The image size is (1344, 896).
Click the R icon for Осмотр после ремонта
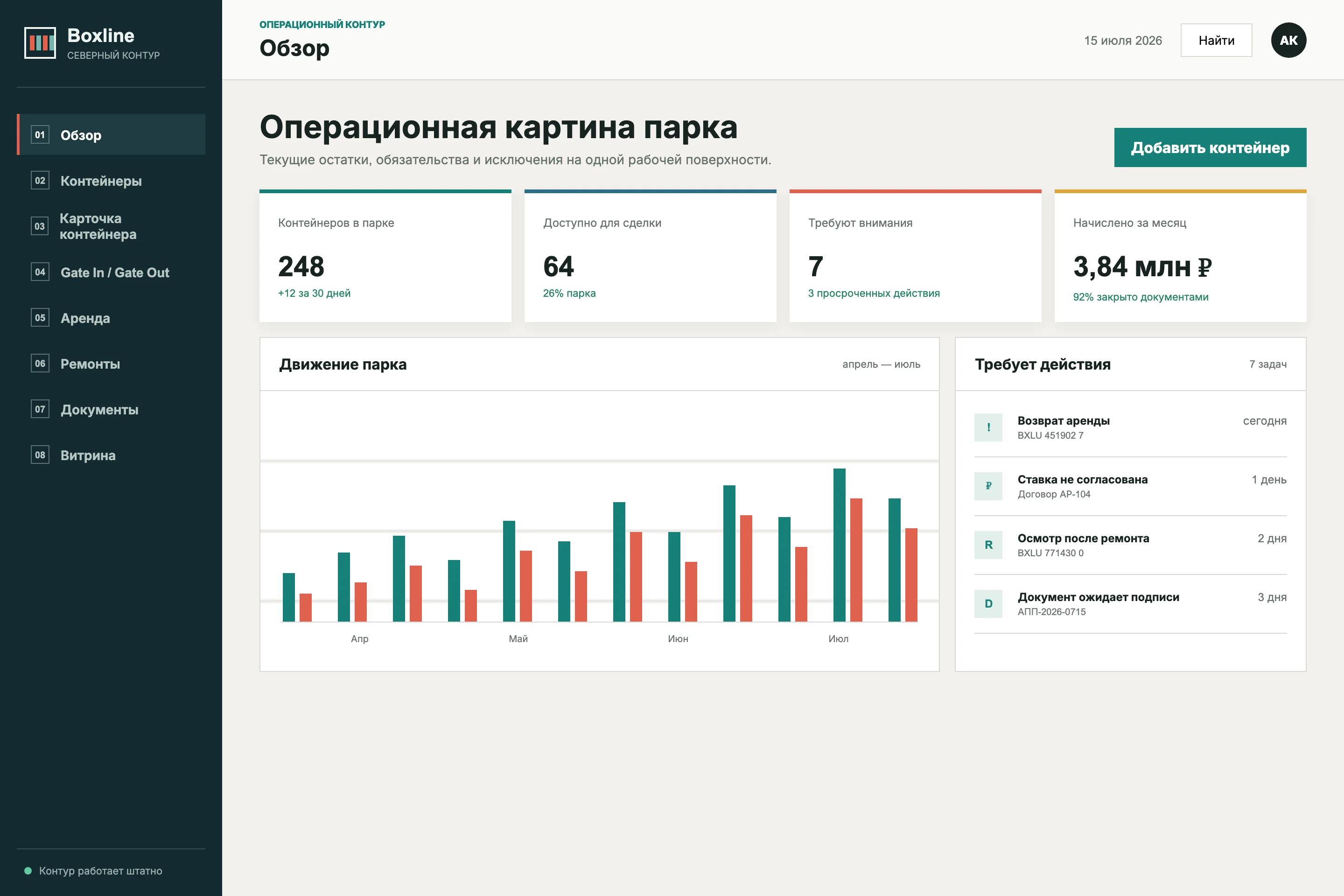click(988, 545)
